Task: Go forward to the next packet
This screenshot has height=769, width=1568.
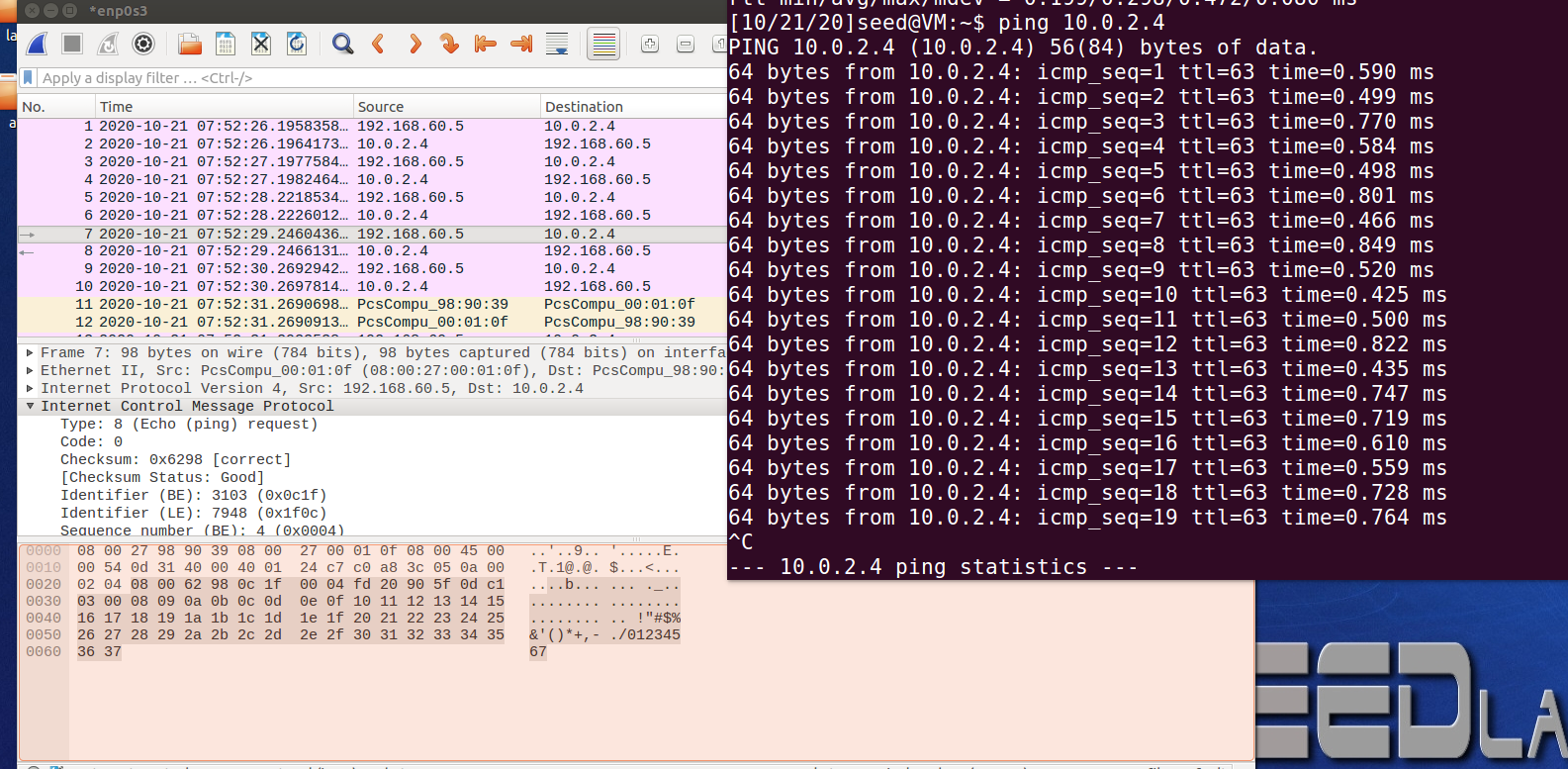Action: tap(415, 44)
